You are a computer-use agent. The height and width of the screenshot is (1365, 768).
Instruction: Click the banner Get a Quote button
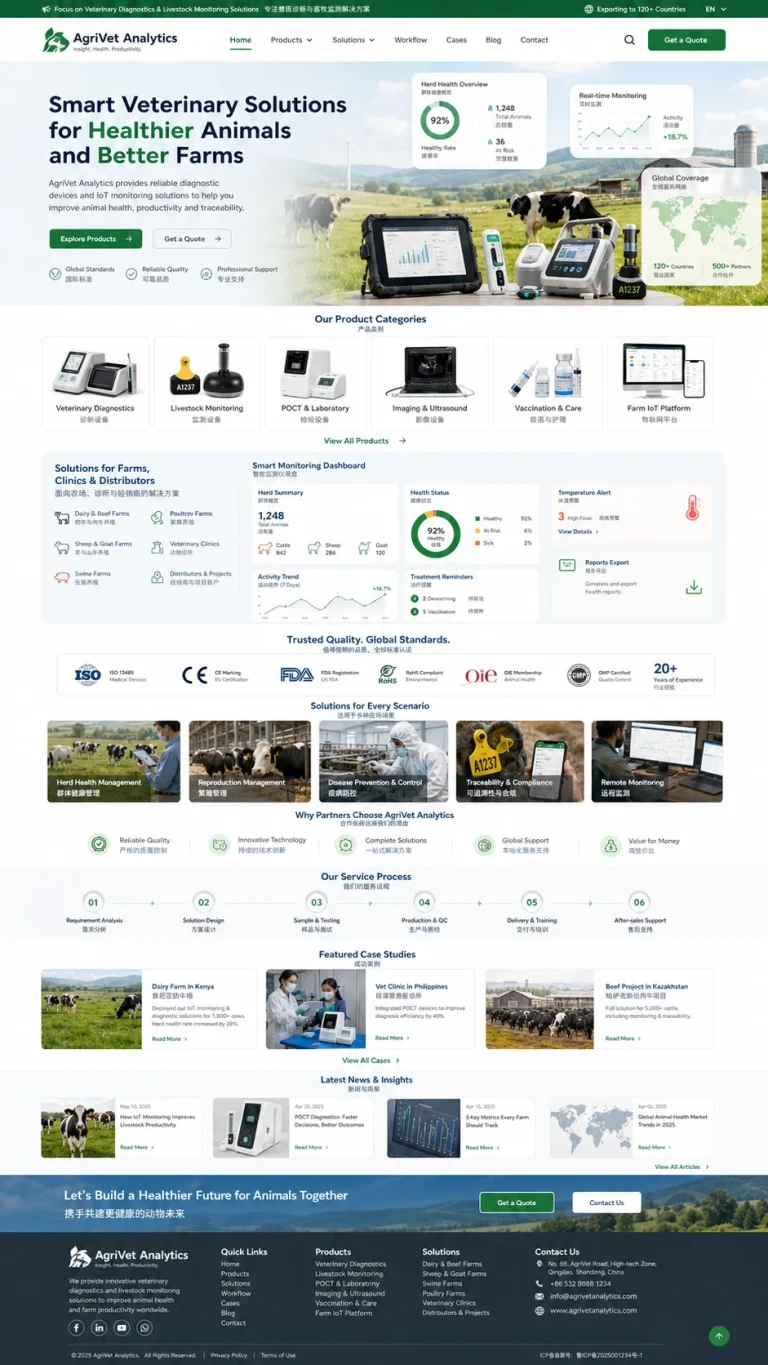(x=516, y=1203)
